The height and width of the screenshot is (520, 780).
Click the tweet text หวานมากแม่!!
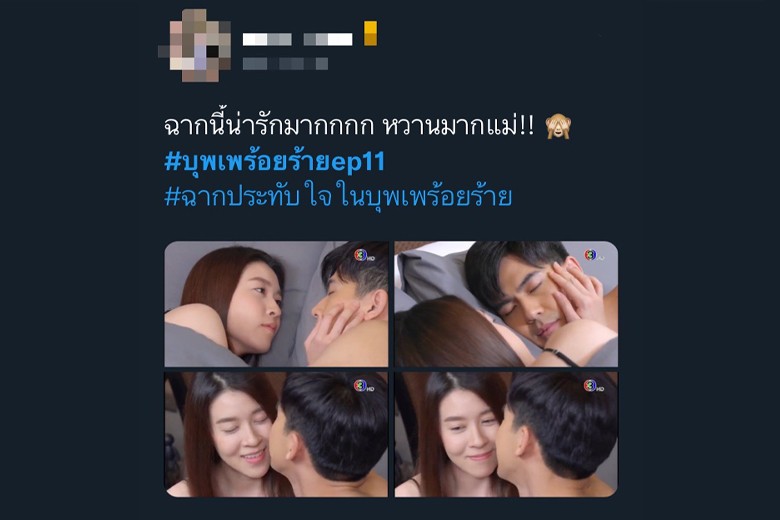click(458, 127)
